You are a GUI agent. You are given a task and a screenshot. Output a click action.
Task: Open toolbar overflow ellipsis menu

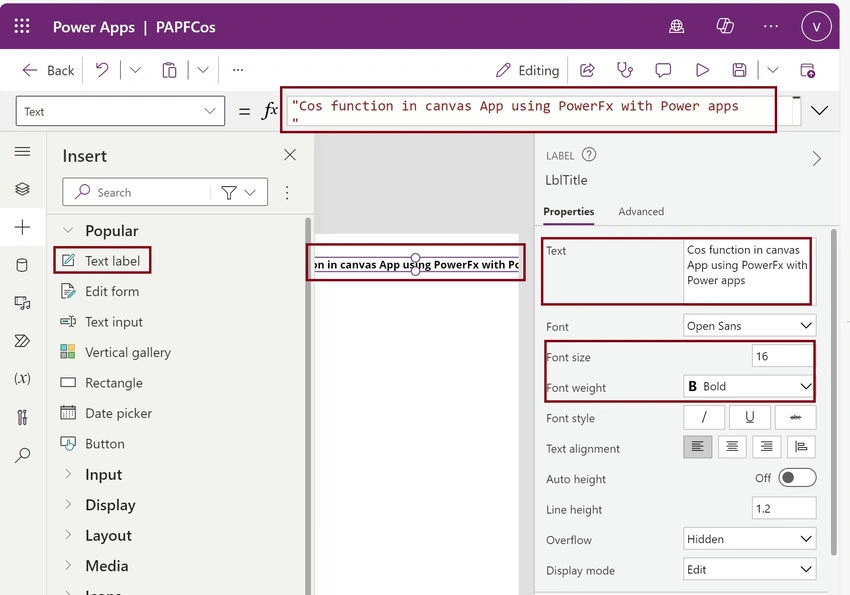237,70
